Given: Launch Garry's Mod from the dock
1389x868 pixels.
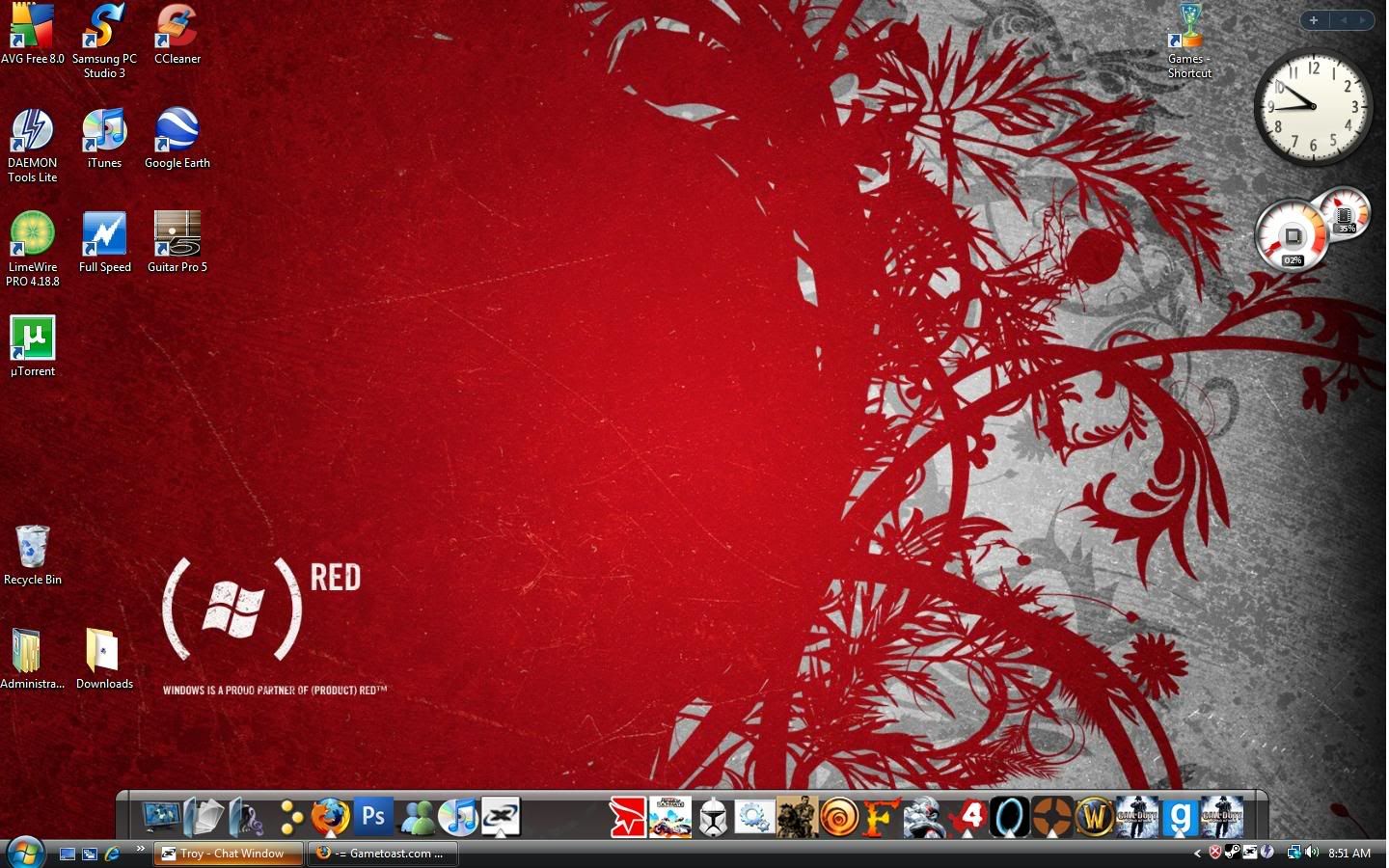Looking at the screenshot, I should coord(1179,818).
